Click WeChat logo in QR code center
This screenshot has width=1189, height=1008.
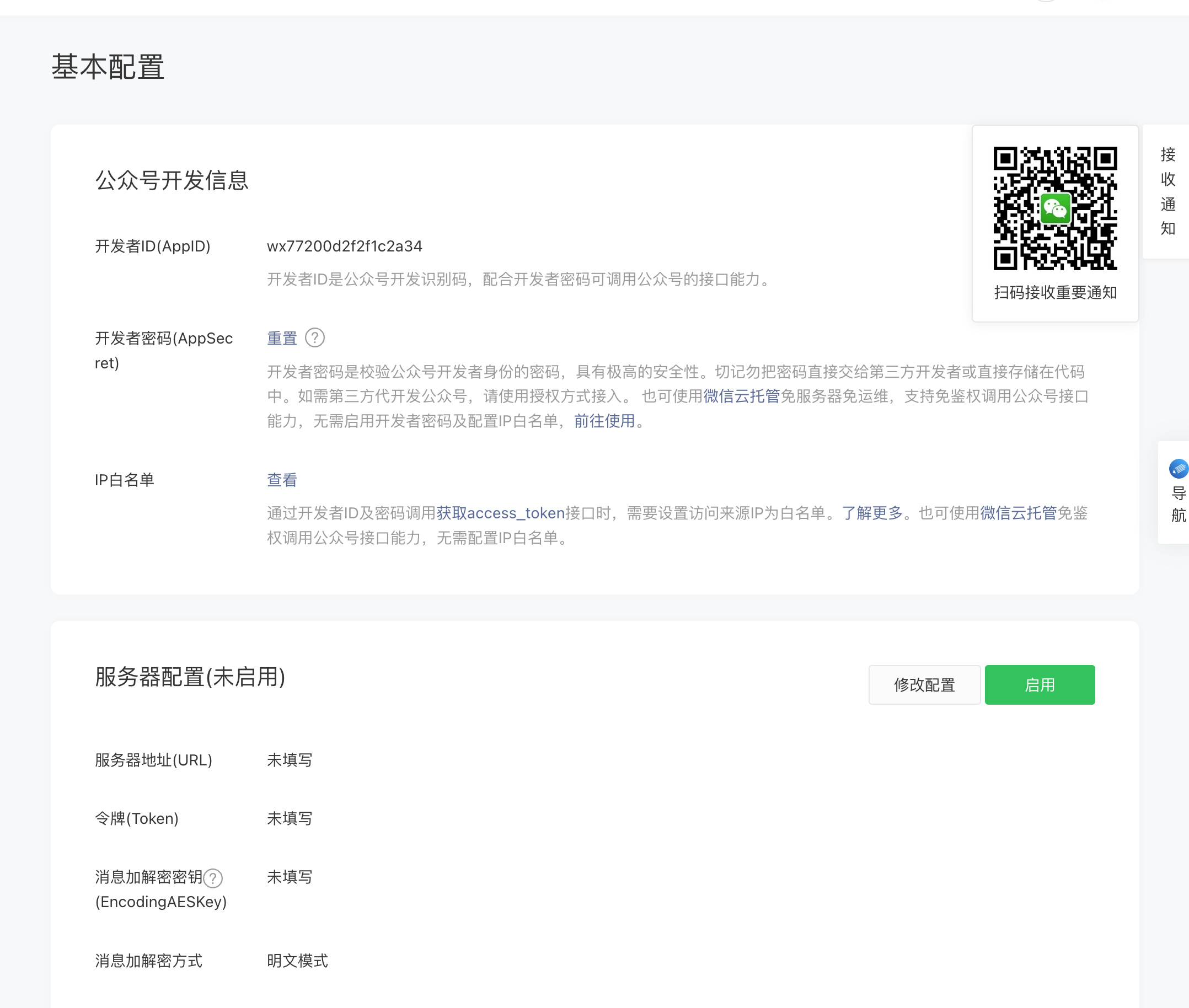[1055, 208]
